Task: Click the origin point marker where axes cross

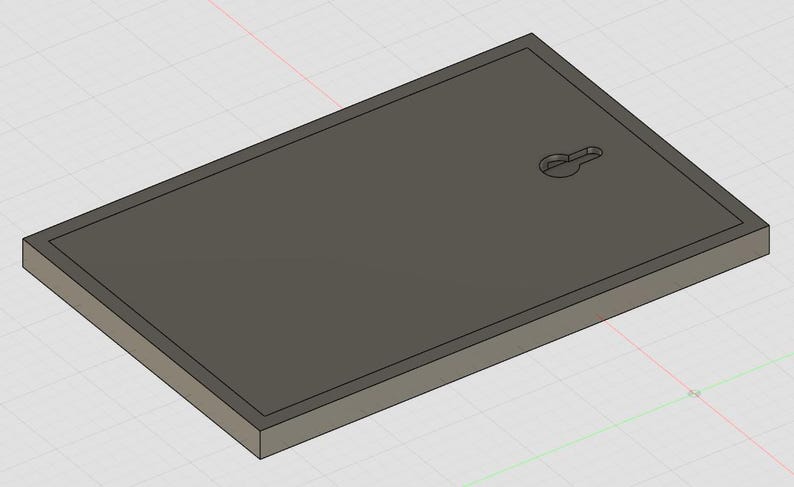Action: click(695, 393)
